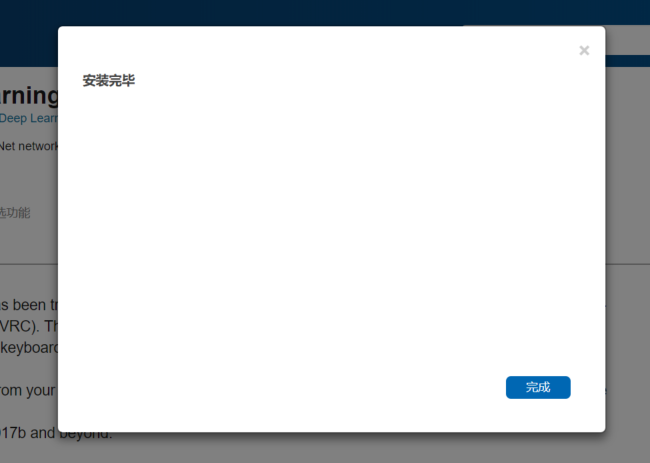Close the 安装完毕 dialog with the X

tap(584, 51)
